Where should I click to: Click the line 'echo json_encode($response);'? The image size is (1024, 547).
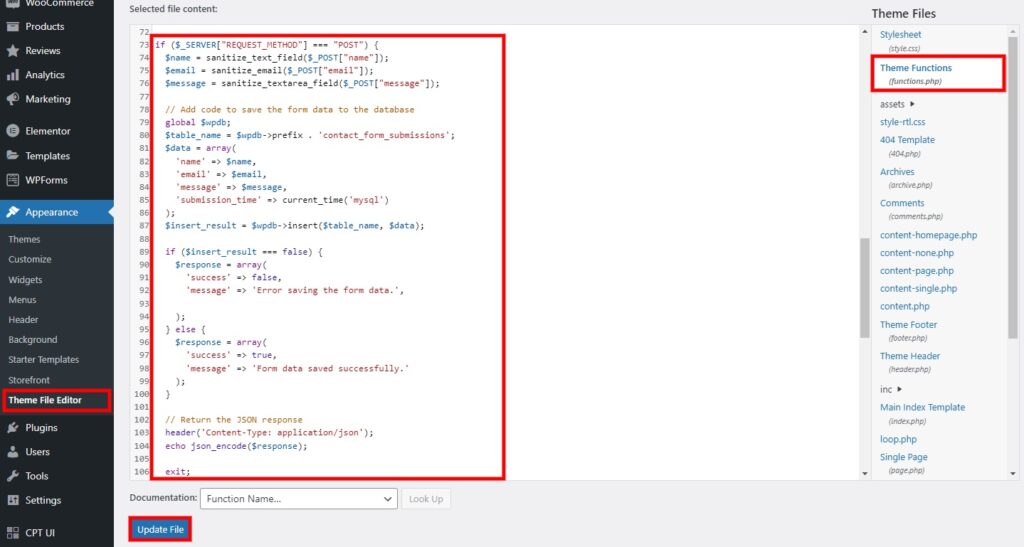236,446
